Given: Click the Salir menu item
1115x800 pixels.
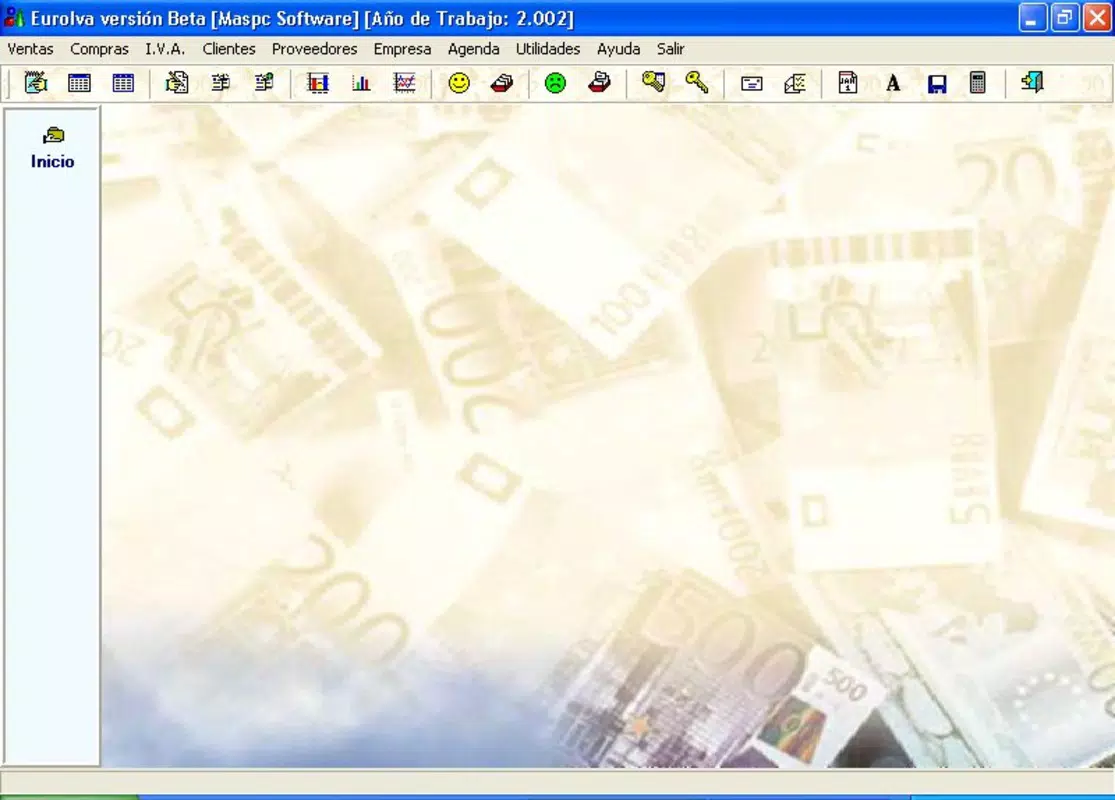Looking at the screenshot, I should point(670,49).
